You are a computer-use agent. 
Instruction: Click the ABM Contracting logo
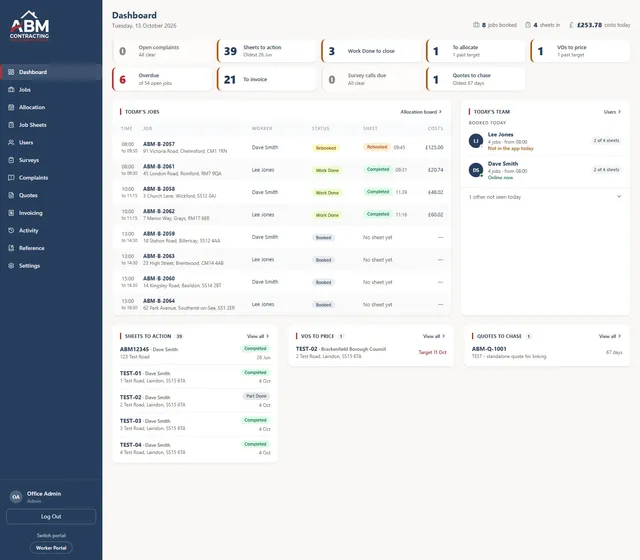tap(29, 25)
